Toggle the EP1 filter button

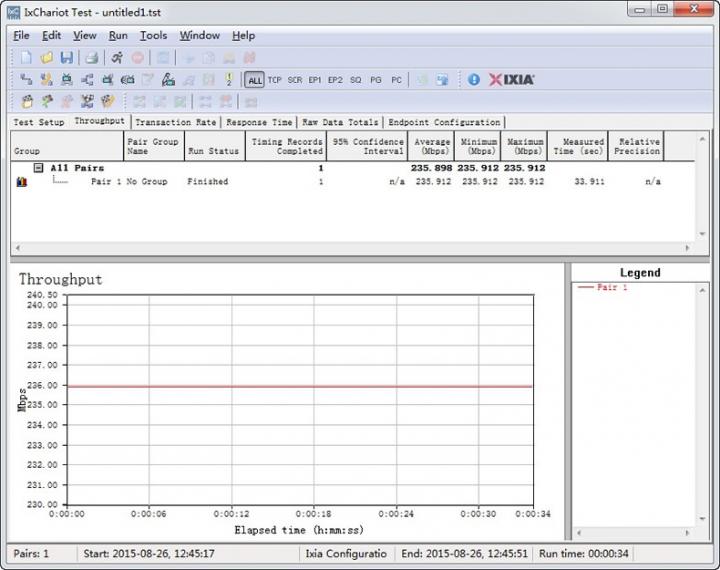pyautogui.click(x=315, y=80)
